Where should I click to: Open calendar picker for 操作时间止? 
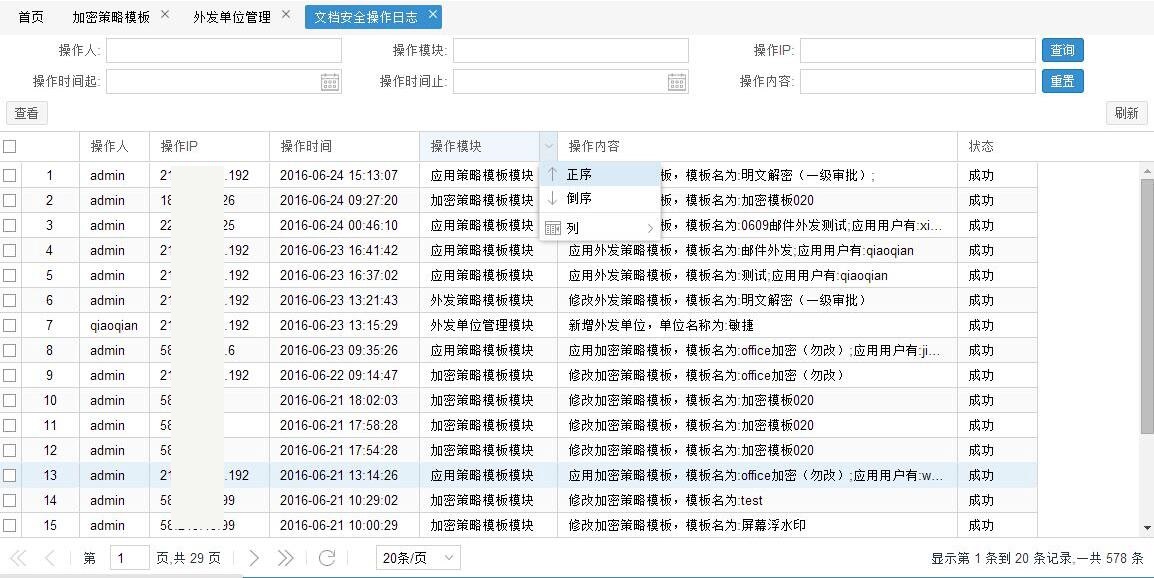coord(677,82)
